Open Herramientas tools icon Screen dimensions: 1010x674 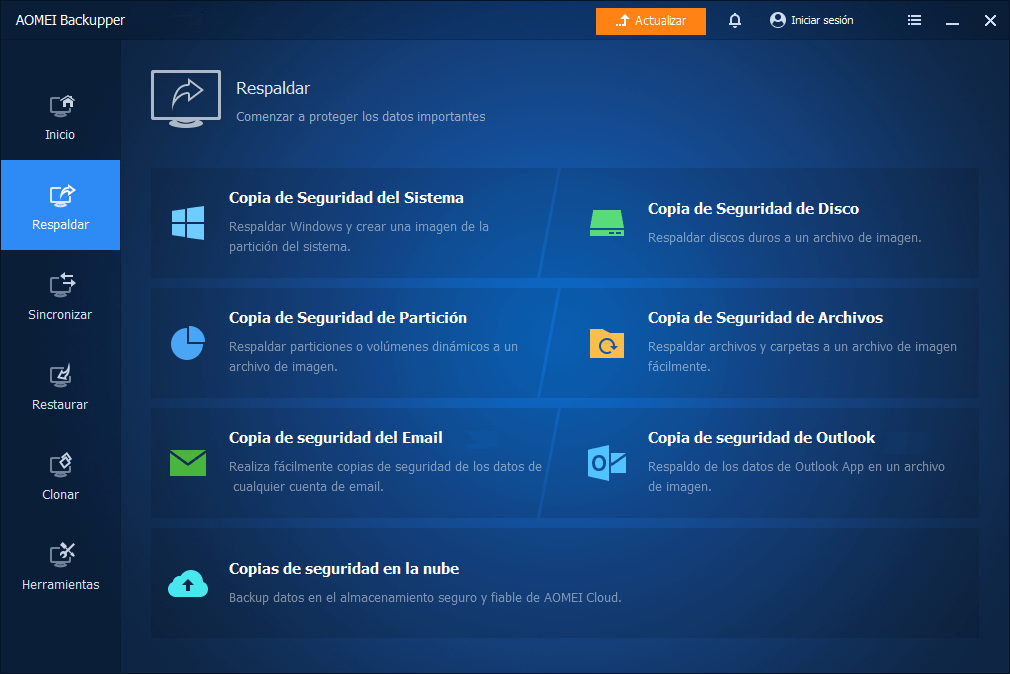click(62, 554)
